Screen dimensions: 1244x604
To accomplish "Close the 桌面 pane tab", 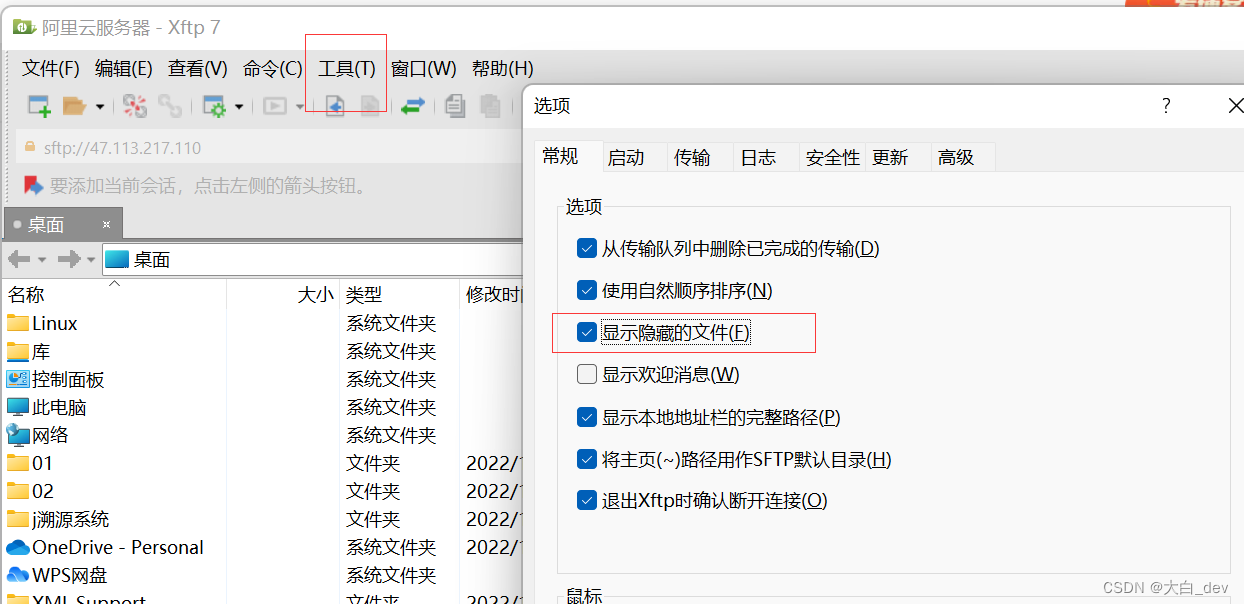I will click(106, 224).
